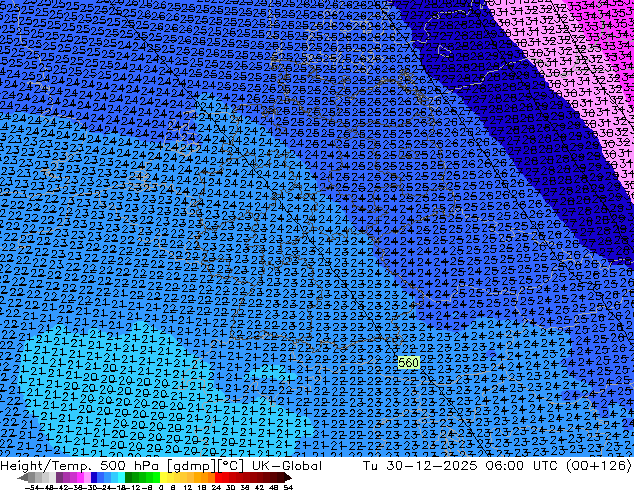Select the dark blue swatch above legend value -30
This screenshot has width=634, height=490.
[94, 478]
